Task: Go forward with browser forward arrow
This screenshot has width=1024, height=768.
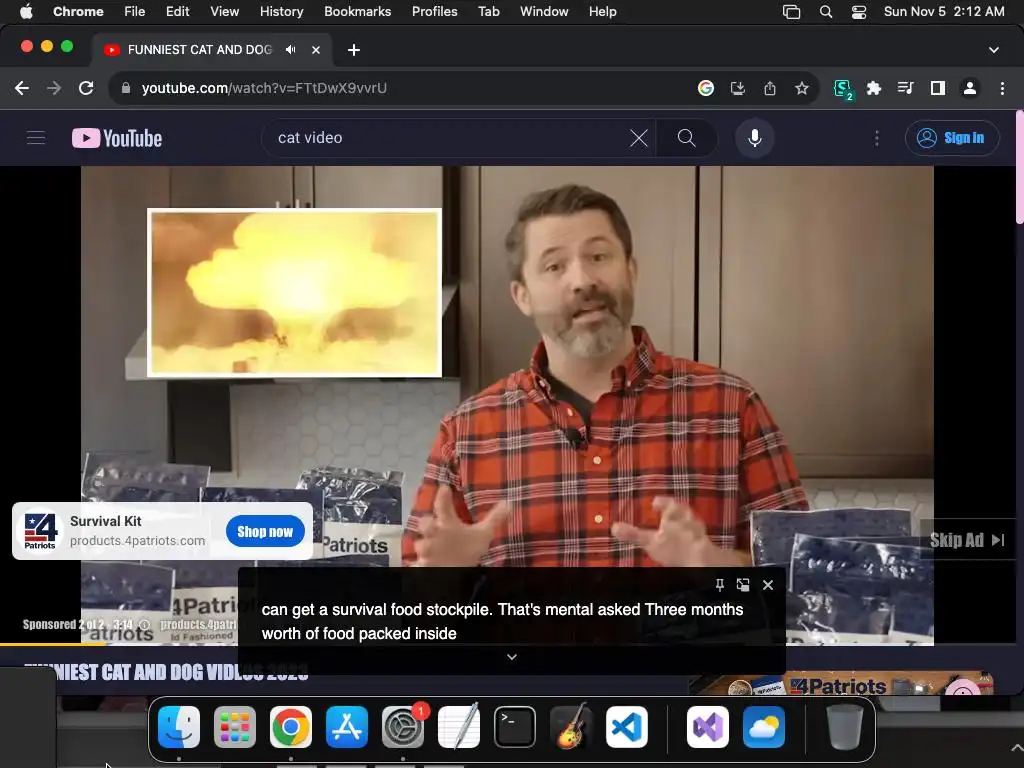Action: (54, 88)
